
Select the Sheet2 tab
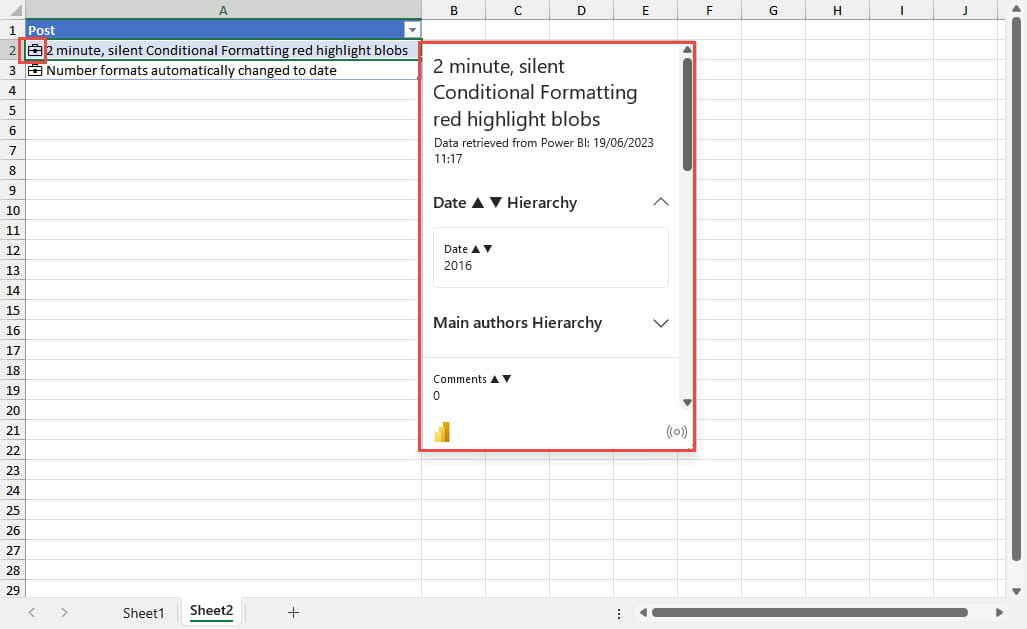tap(211, 611)
